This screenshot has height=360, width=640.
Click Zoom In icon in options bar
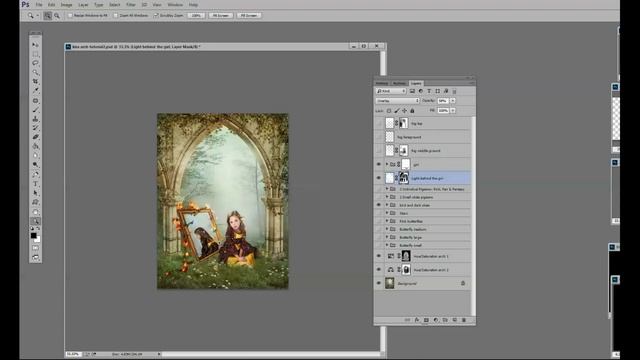pyautogui.click(x=48, y=16)
